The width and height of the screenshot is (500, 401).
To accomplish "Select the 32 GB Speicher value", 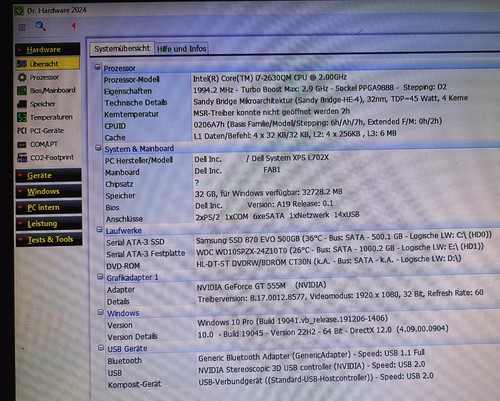I will [x=269, y=193].
